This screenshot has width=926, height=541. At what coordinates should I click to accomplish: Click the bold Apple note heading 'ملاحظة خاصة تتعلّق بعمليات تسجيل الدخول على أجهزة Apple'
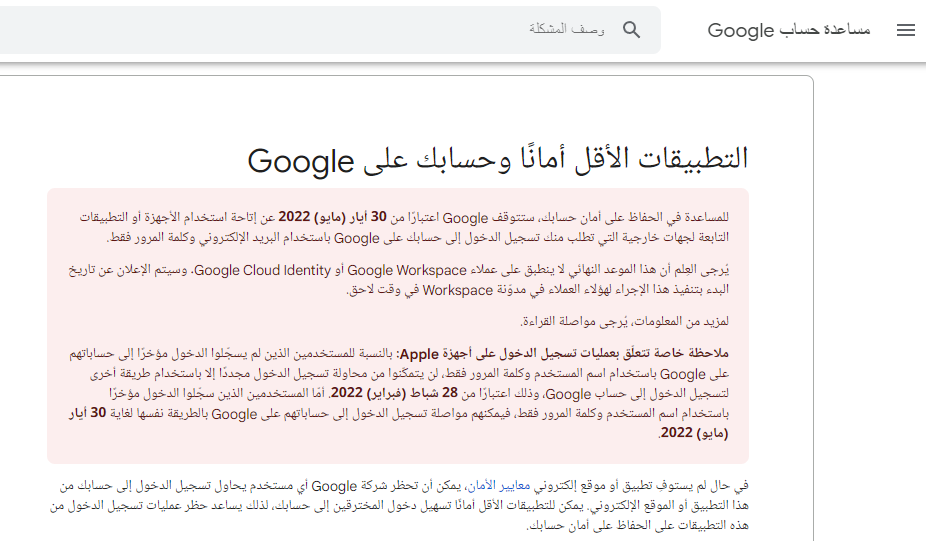pos(564,354)
